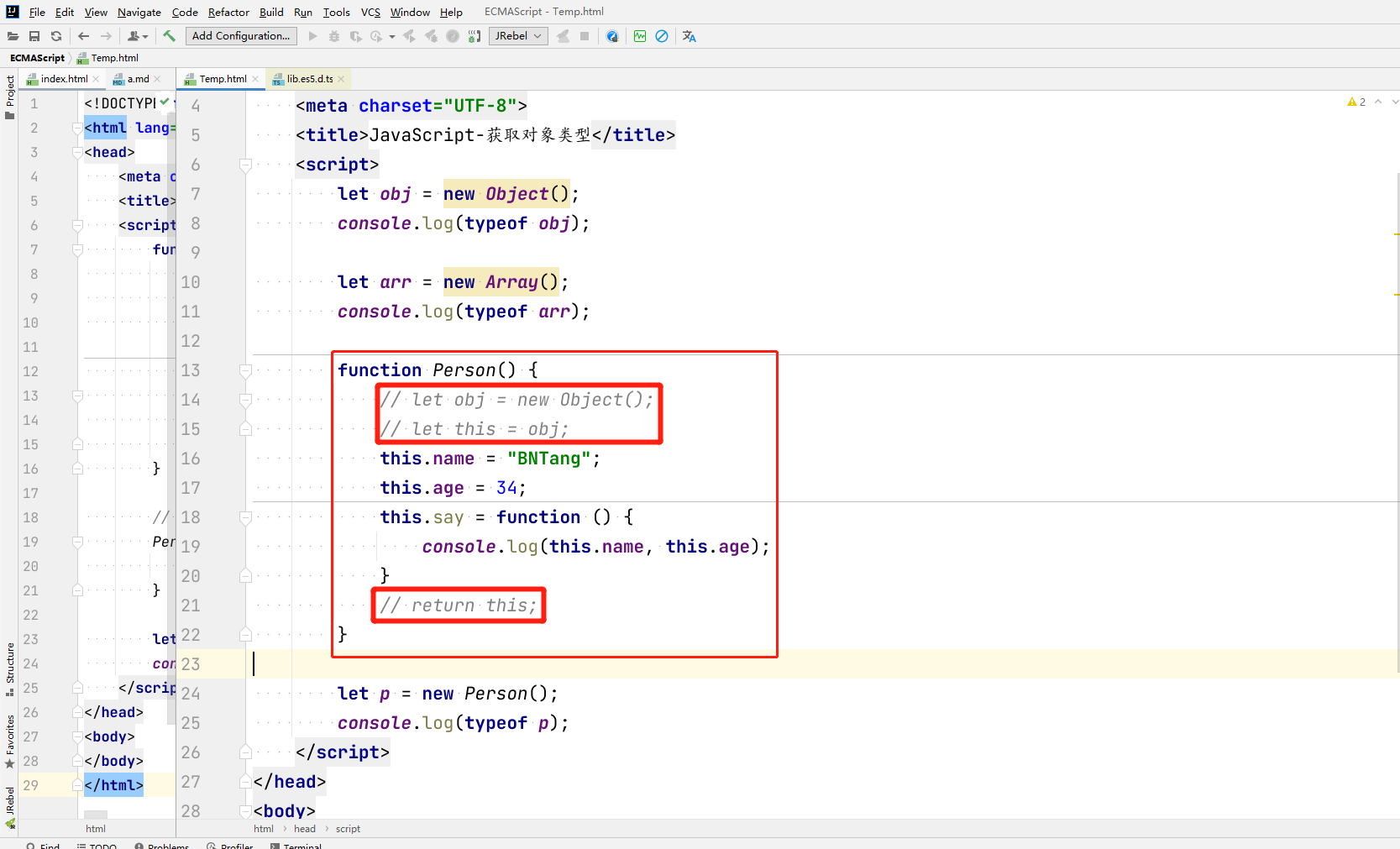This screenshot has height=849, width=1400.
Task: Open the Window menu
Action: (x=410, y=12)
